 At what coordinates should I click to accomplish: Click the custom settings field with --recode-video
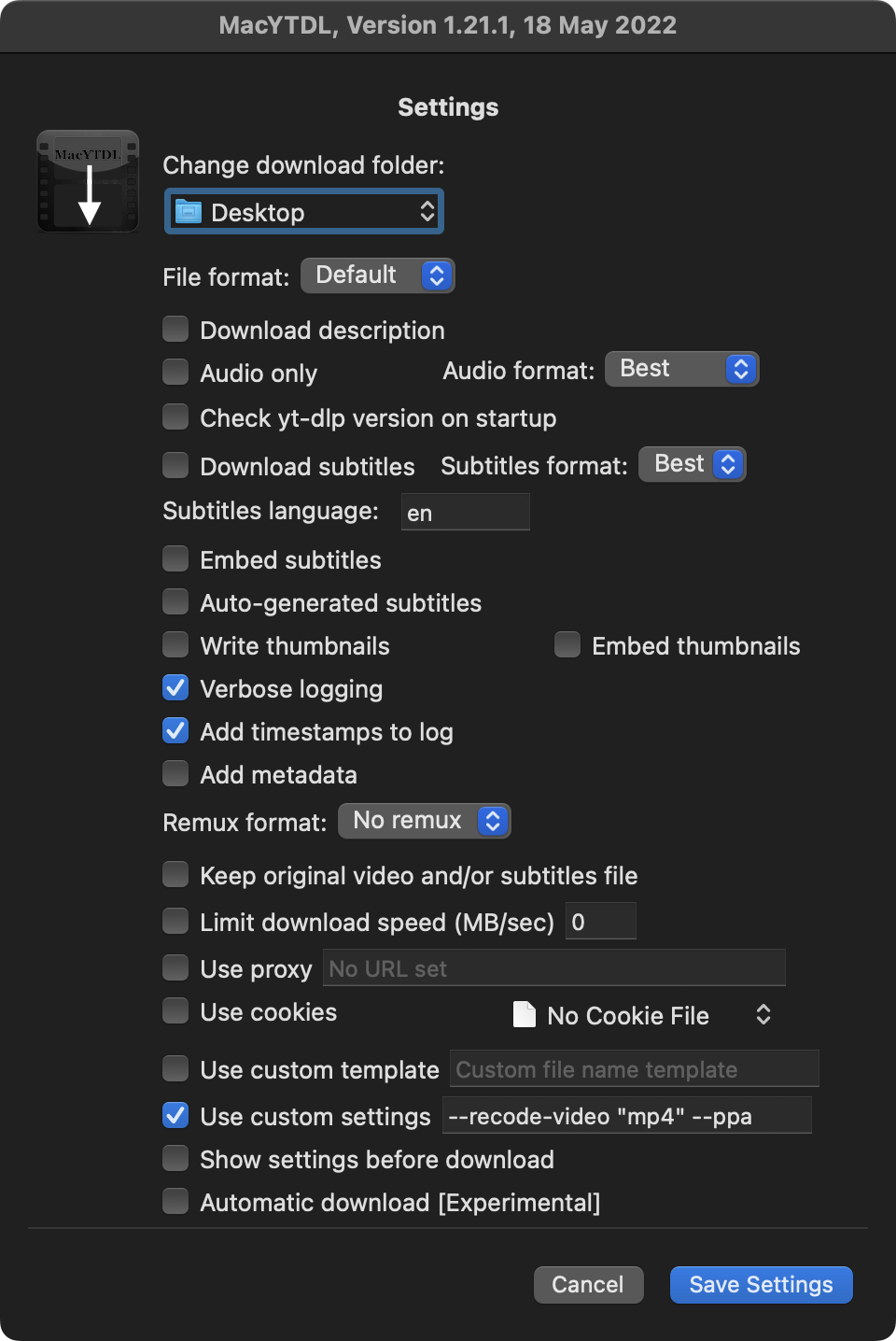[x=627, y=1115]
